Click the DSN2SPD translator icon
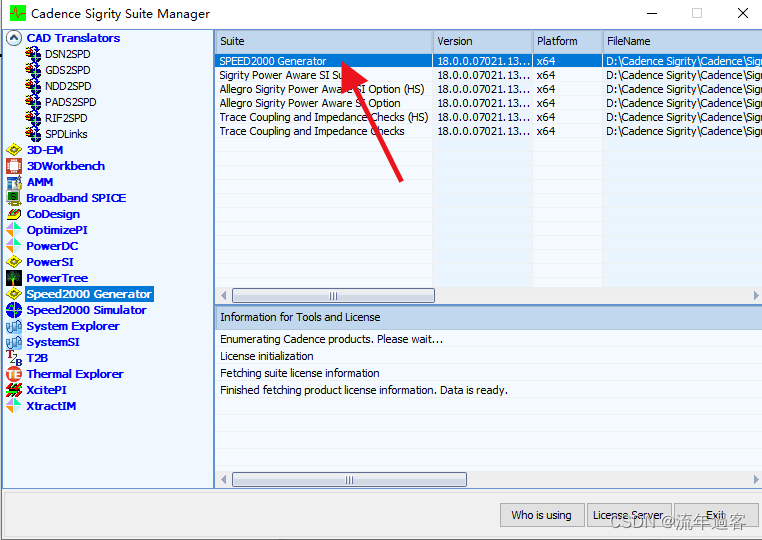 [x=33, y=54]
